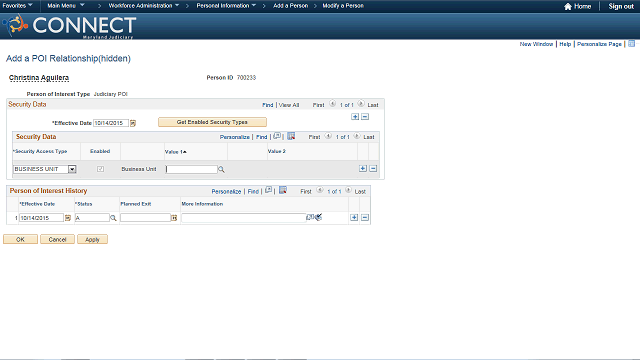Image resolution: width=640 pixels, height=360 pixels.
Task: Click Find in inner Security Data grid
Action: 261,137
